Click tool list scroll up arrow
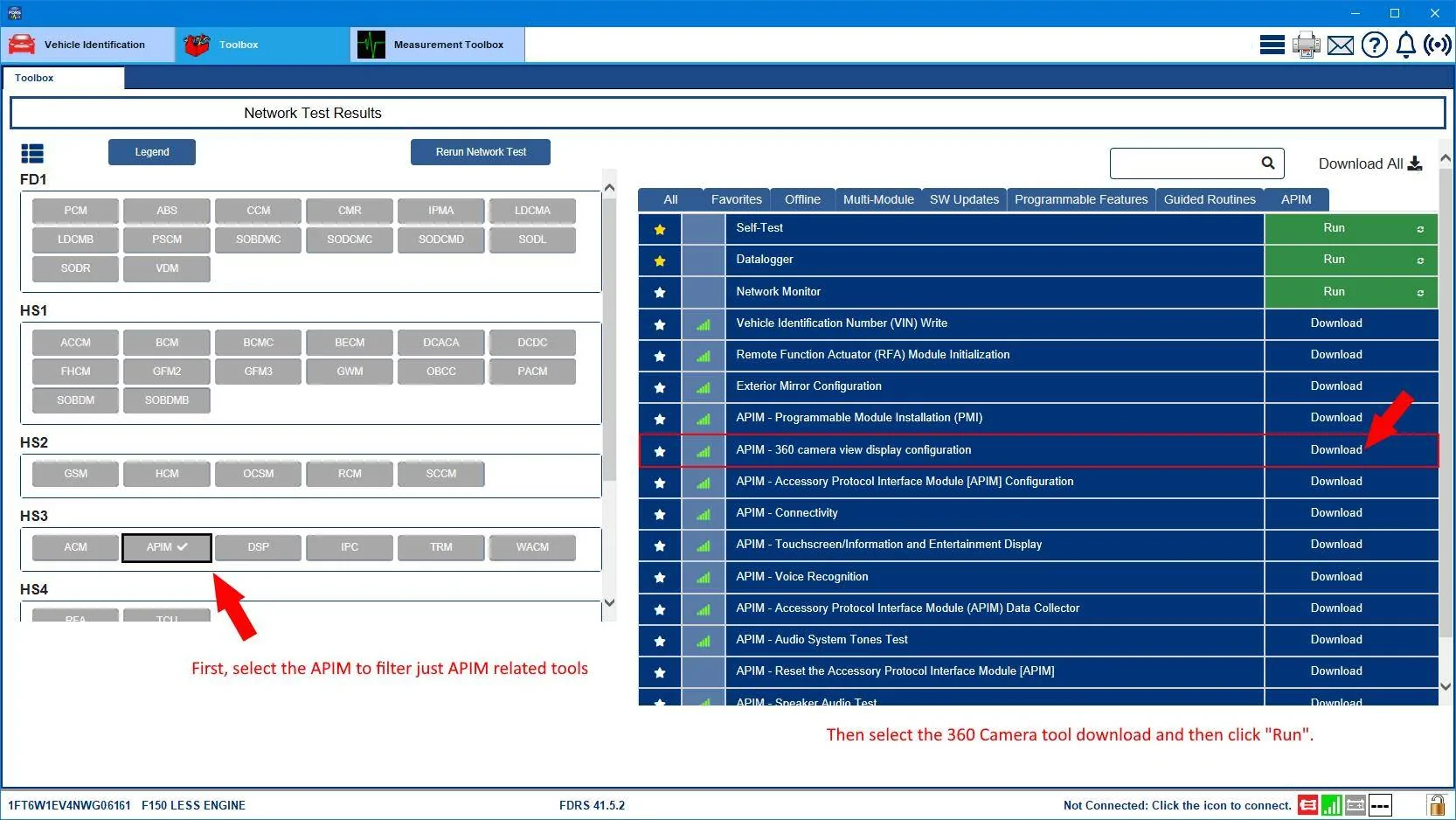1456x820 pixels. coord(1445,159)
